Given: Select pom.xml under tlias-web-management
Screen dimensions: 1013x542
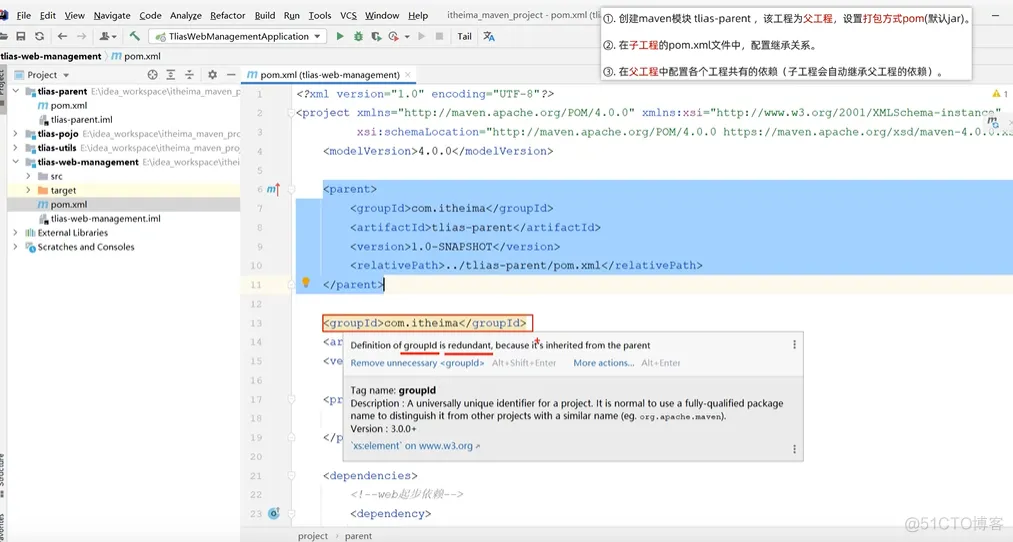Looking at the screenshot, I should point(63,204).
